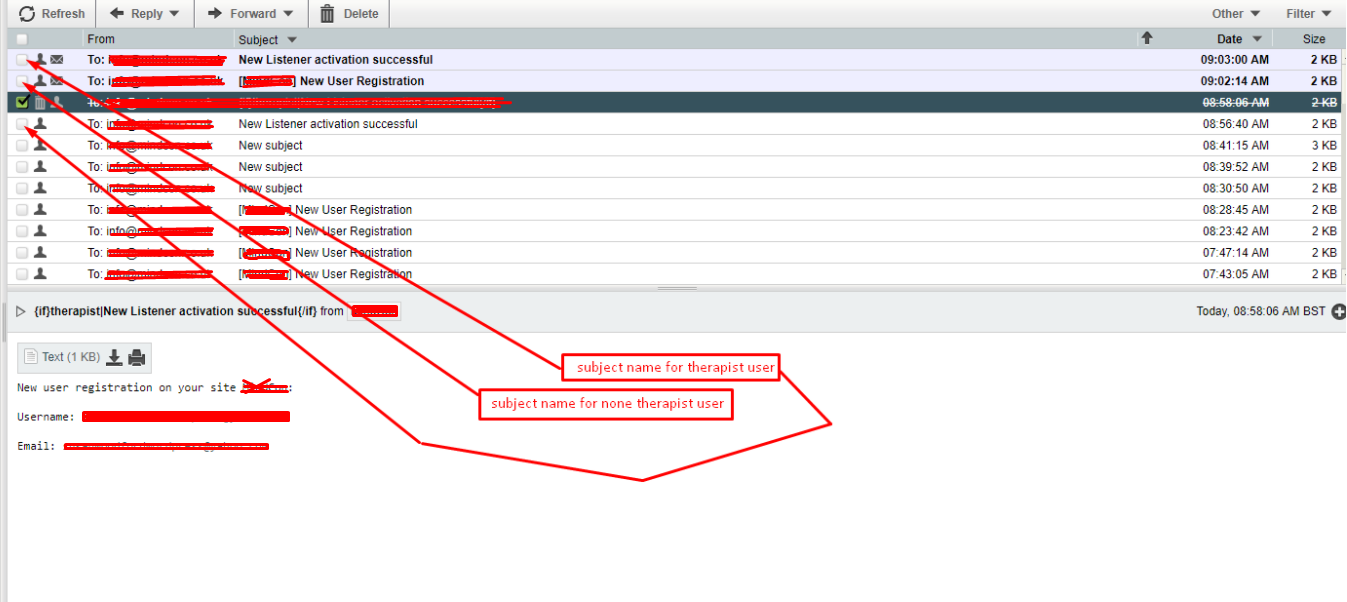The image size is (1347, 602).
Task: Tick the select-all checkbox in the header row
Action: coord(22,39)
